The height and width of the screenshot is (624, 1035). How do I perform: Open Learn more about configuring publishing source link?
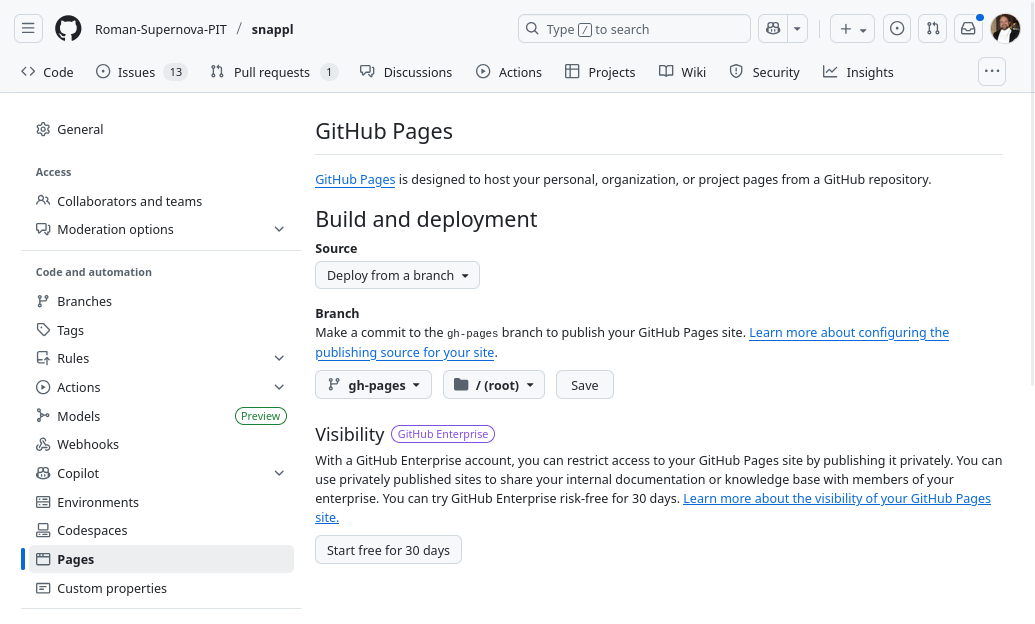pyautogui.click(x=632, y=343)
